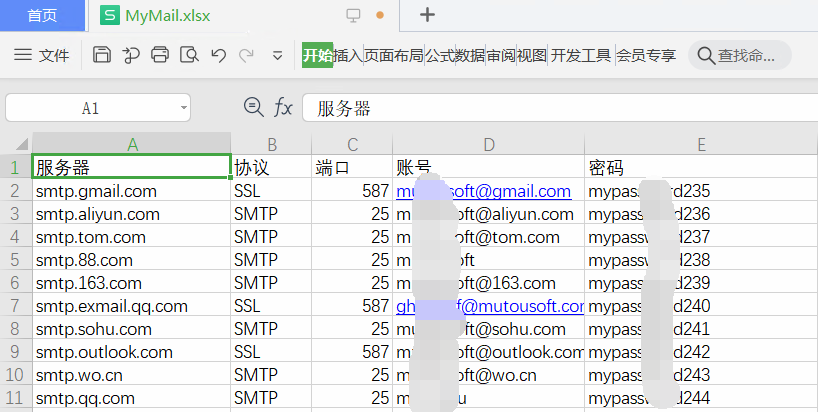Image resolution: width=818 pixels, height=412 pixels.
Task: Click cell smtp.qq.com
Action: click(131, 397)
